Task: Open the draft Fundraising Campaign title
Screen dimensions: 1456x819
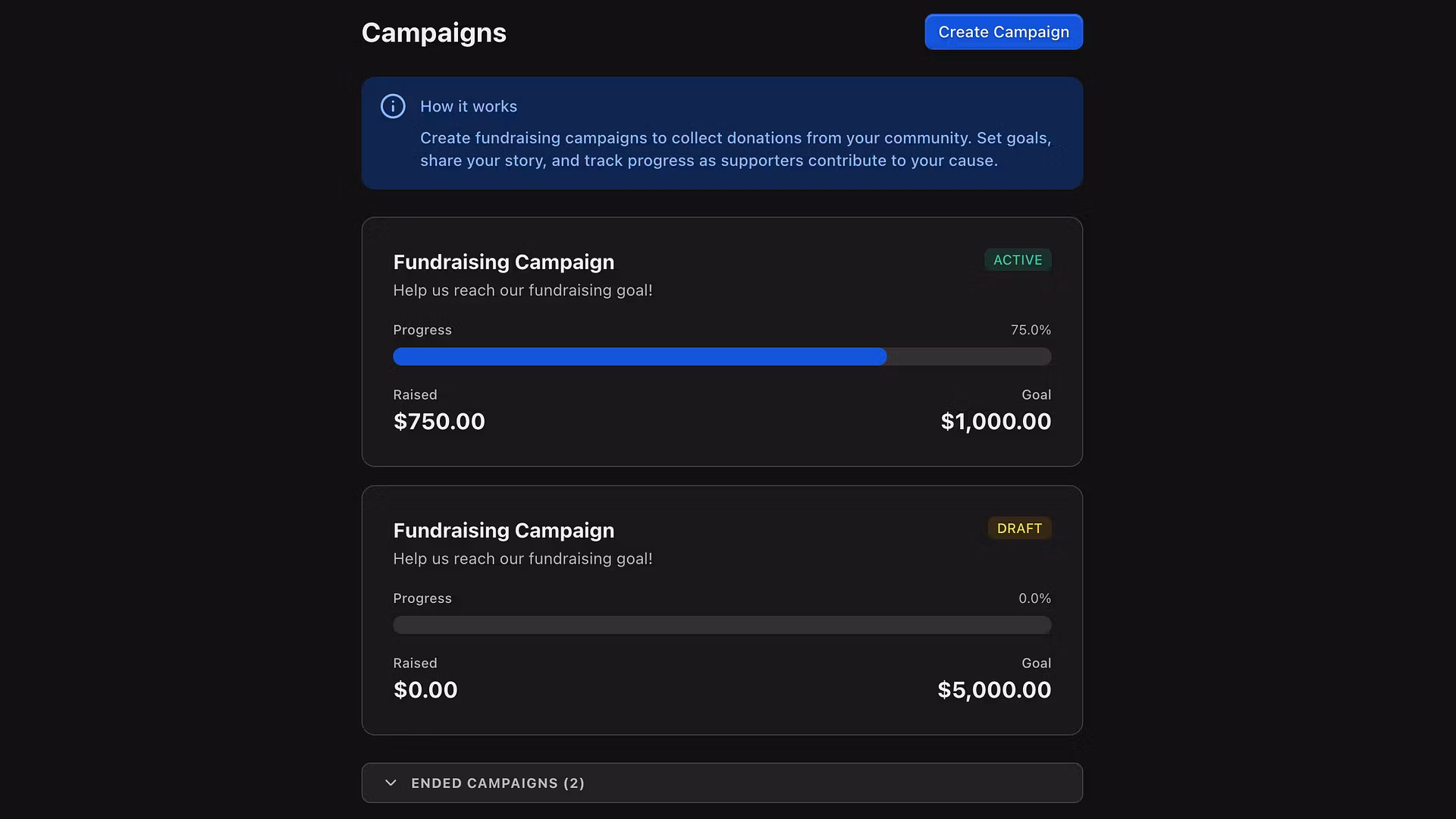Action: click(504, 531)
